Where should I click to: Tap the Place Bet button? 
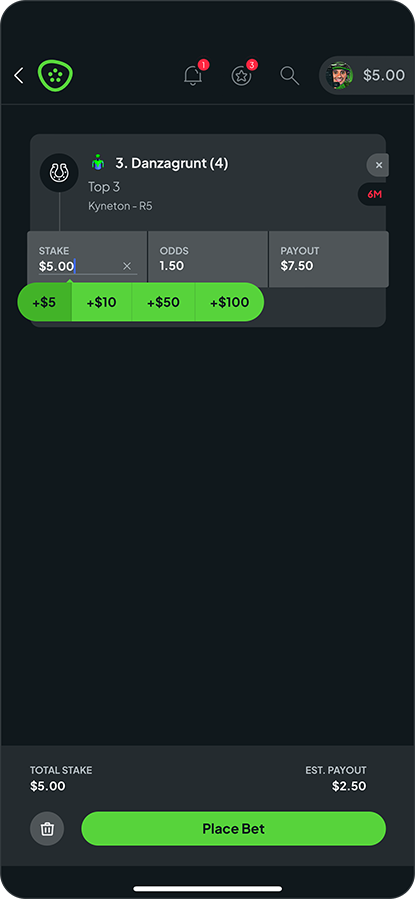click(234, 828)
